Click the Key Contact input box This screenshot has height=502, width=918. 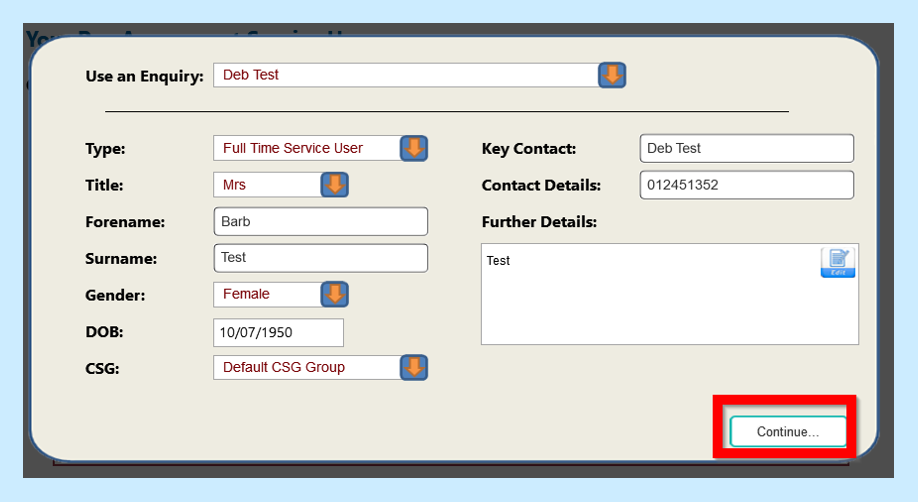(746, 148)
